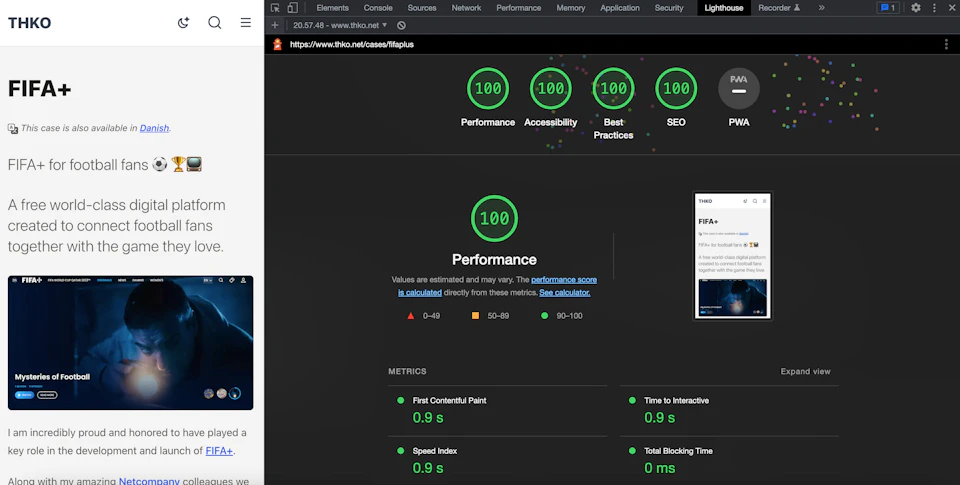
Task: Click the Total Blocking Time metric
Action: 729,461
